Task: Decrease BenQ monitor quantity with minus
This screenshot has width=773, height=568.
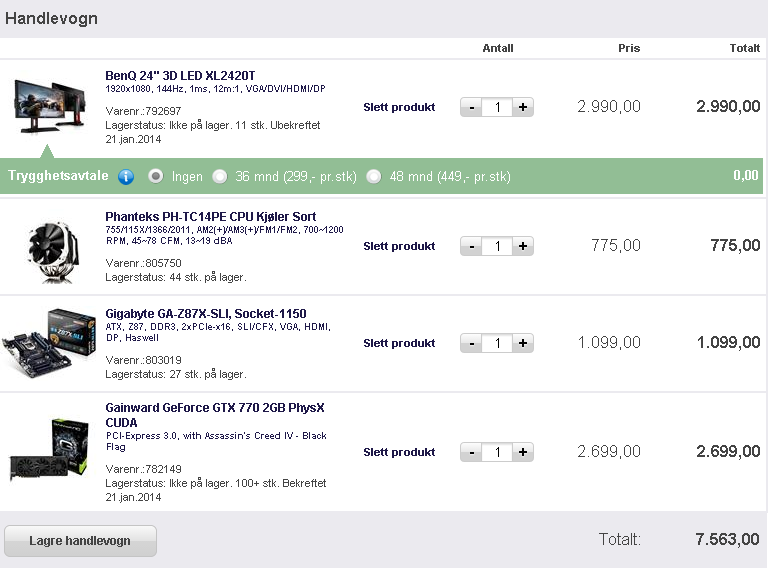Action: 471,107
